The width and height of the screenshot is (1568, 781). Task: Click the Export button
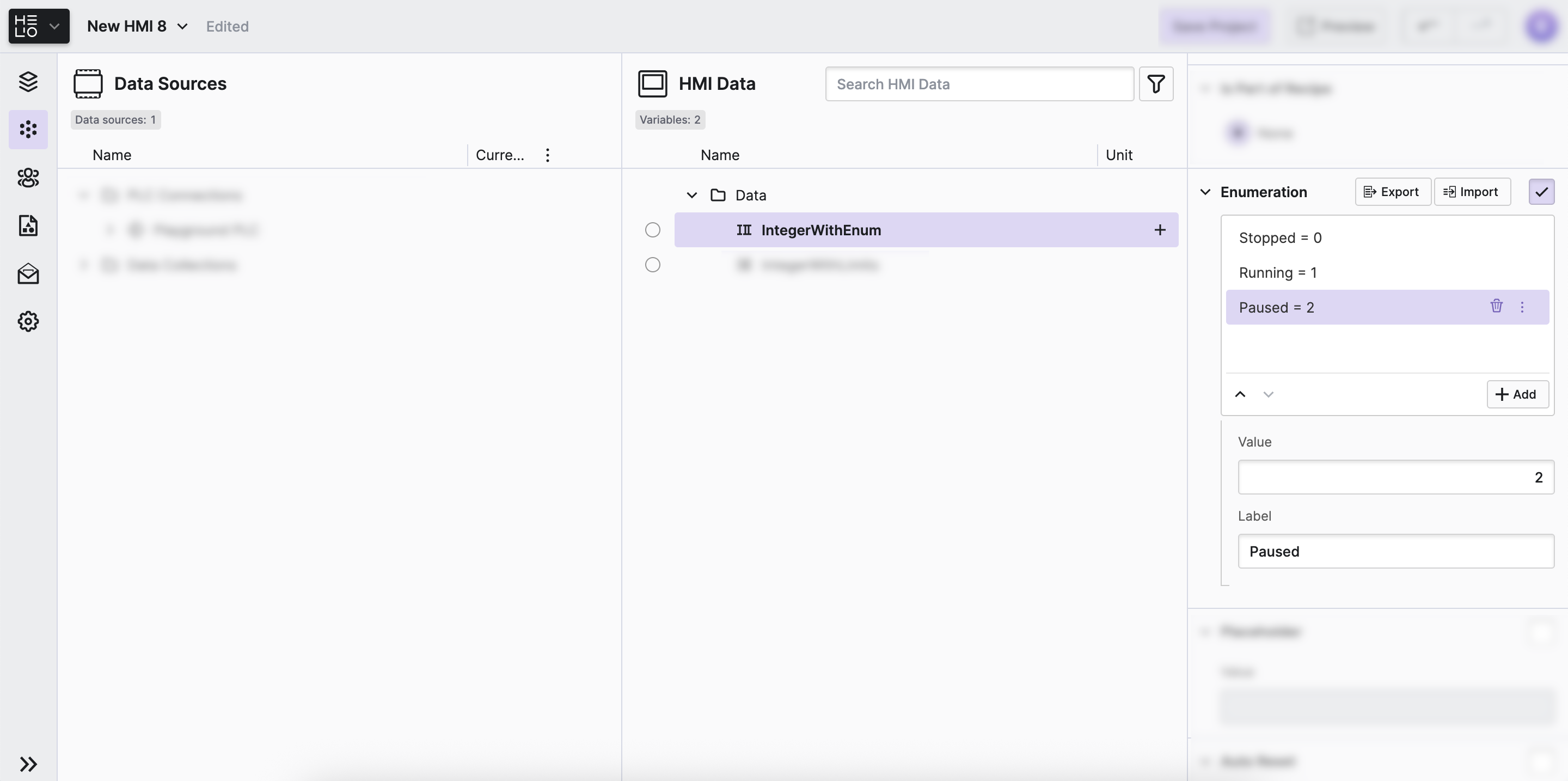point(1392,192)
